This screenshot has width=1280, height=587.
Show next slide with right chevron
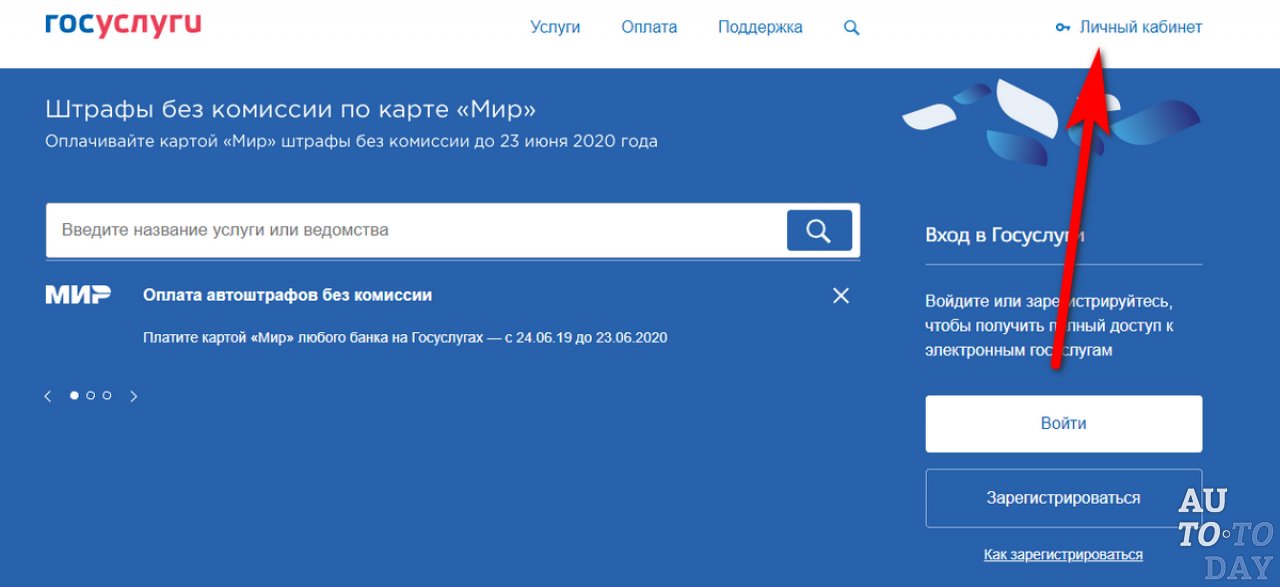tap(134, 396)
